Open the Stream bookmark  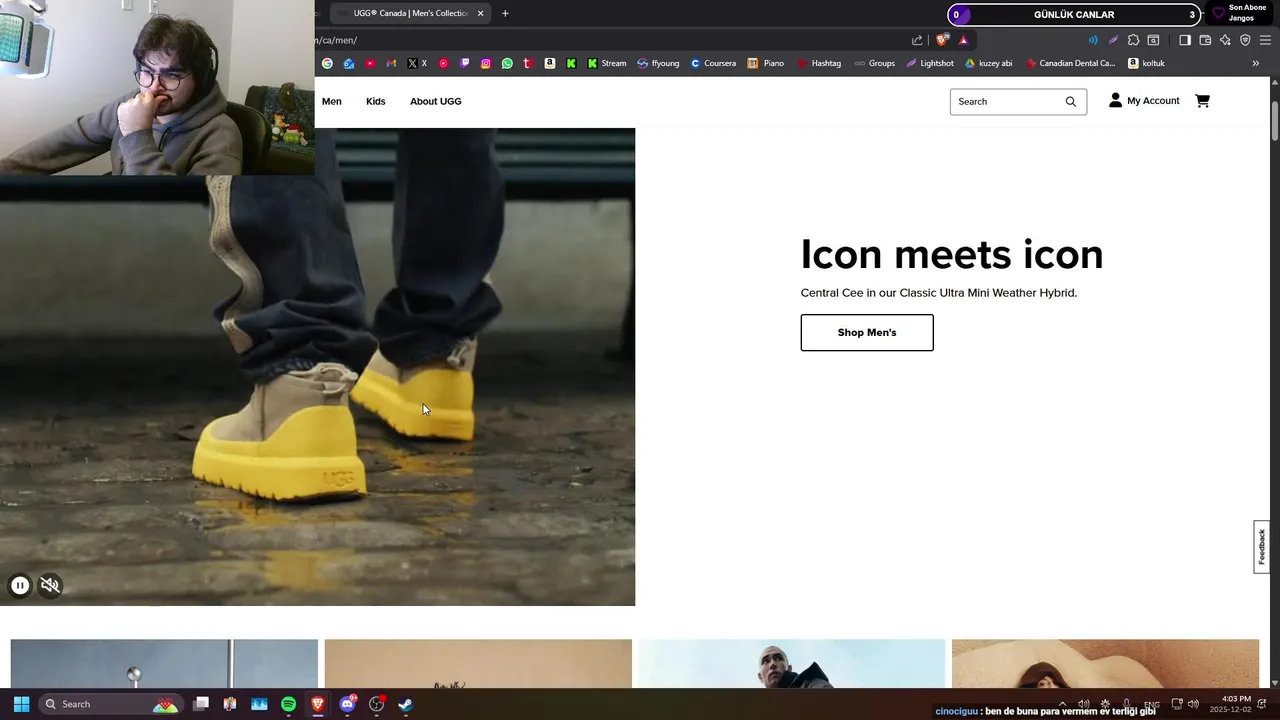[x=606, y=63]
